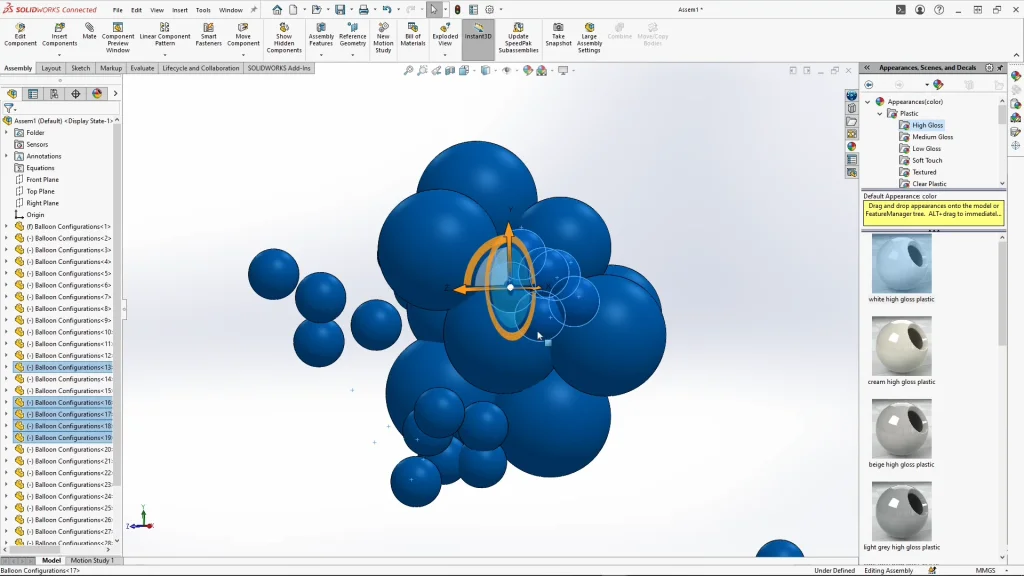Expand Balloon Configurations<1> node
The height and width of the screenshot is (576, 1024).
pos(7,227)
